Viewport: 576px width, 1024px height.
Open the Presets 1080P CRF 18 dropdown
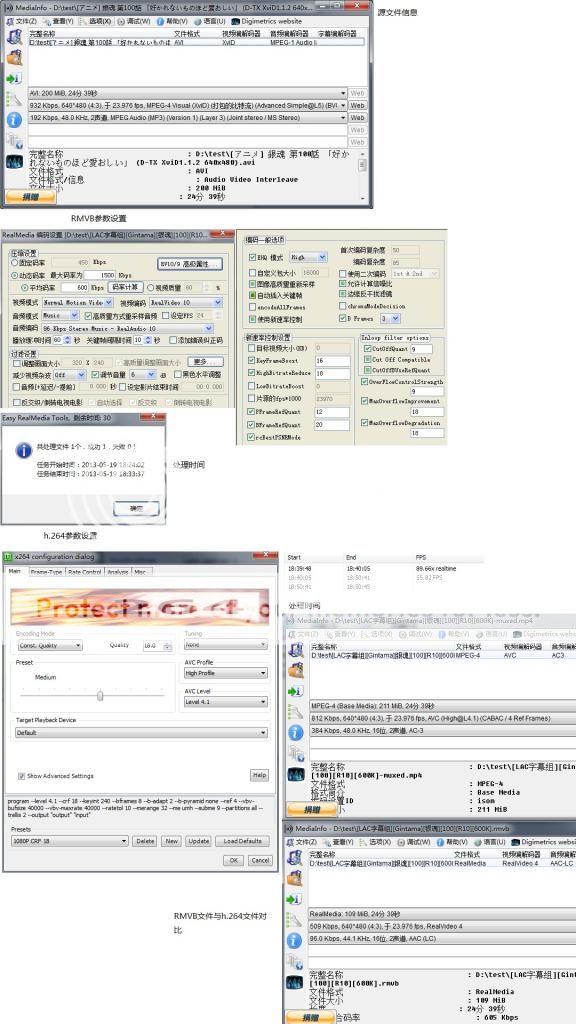[x=69, y=841]
